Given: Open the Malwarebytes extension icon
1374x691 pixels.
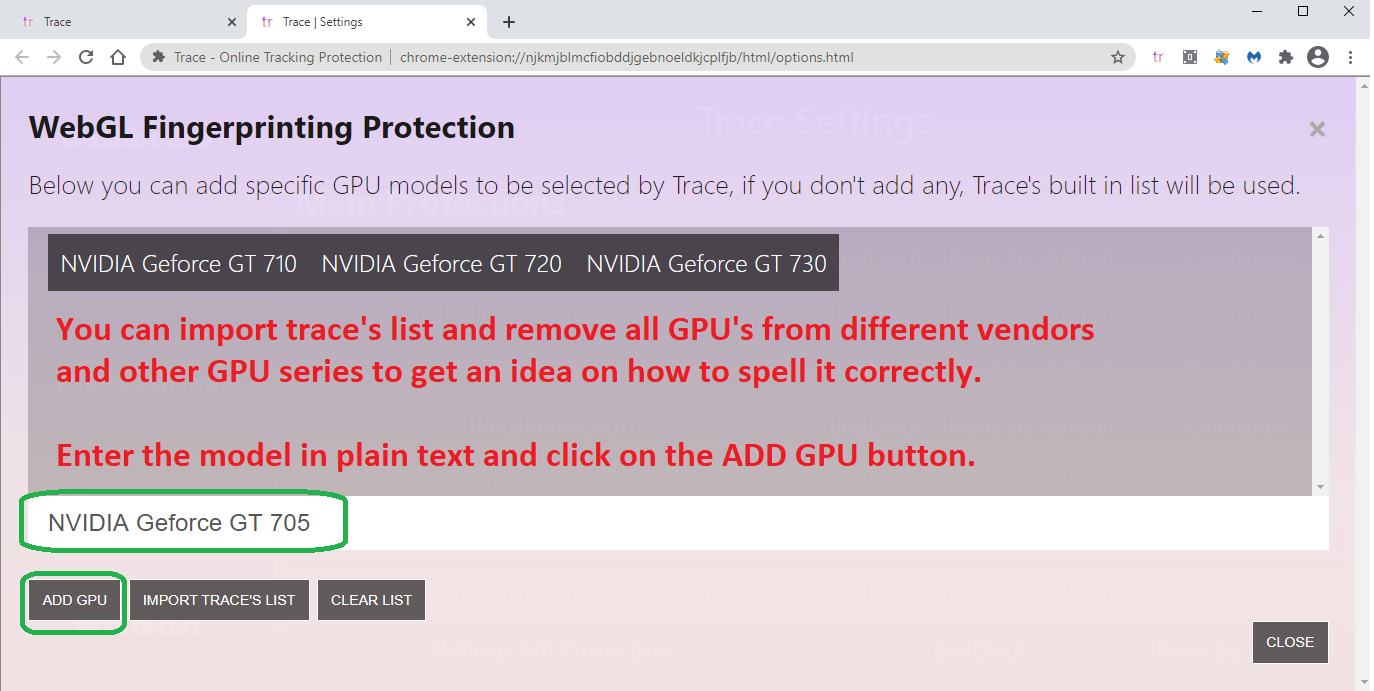Looking at the screenshot, I should [1254, 57].
